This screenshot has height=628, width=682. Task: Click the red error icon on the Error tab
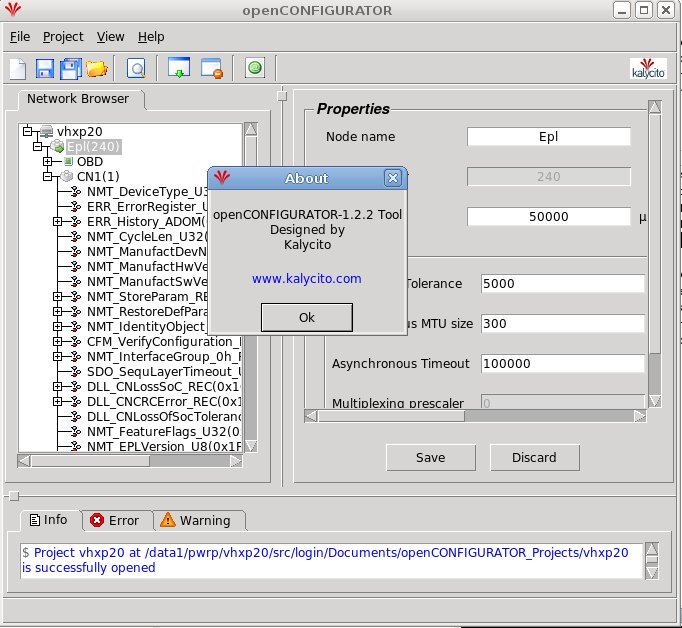pos(97,520)
